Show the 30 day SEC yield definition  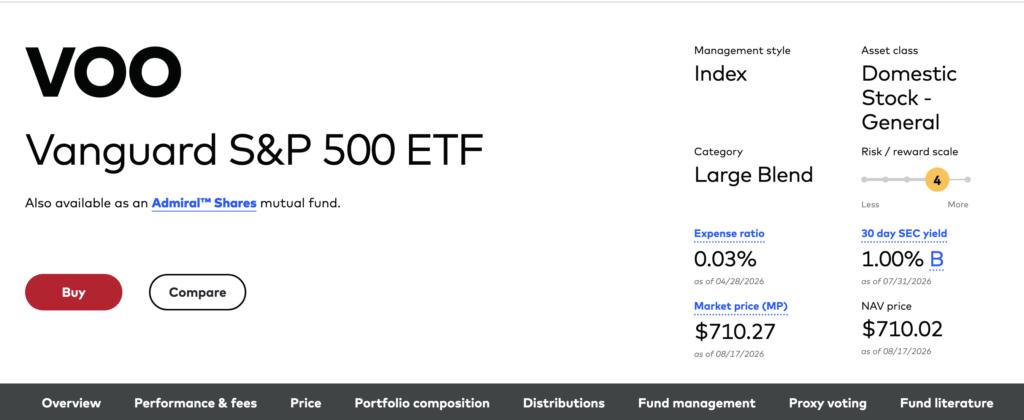coord(904,234)
